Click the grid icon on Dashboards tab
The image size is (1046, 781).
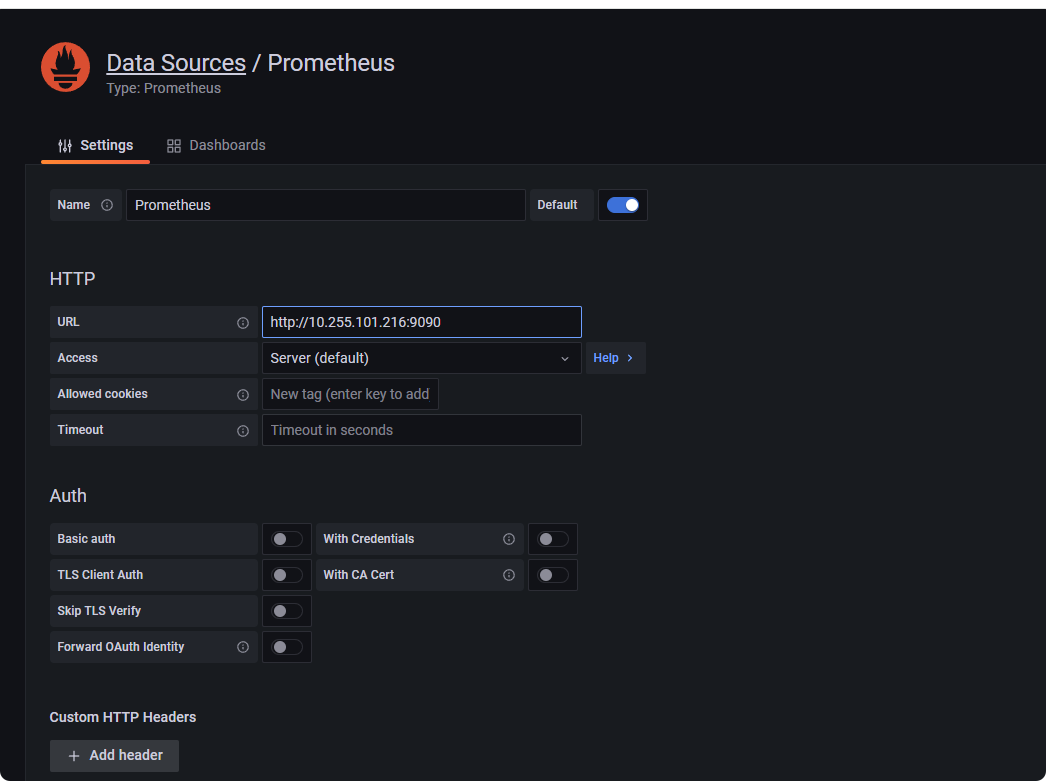[x=173, y=145]
